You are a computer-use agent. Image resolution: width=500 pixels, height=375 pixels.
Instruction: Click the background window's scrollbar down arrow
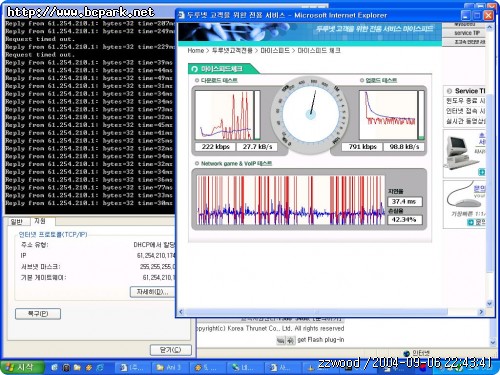pos(493,343)
